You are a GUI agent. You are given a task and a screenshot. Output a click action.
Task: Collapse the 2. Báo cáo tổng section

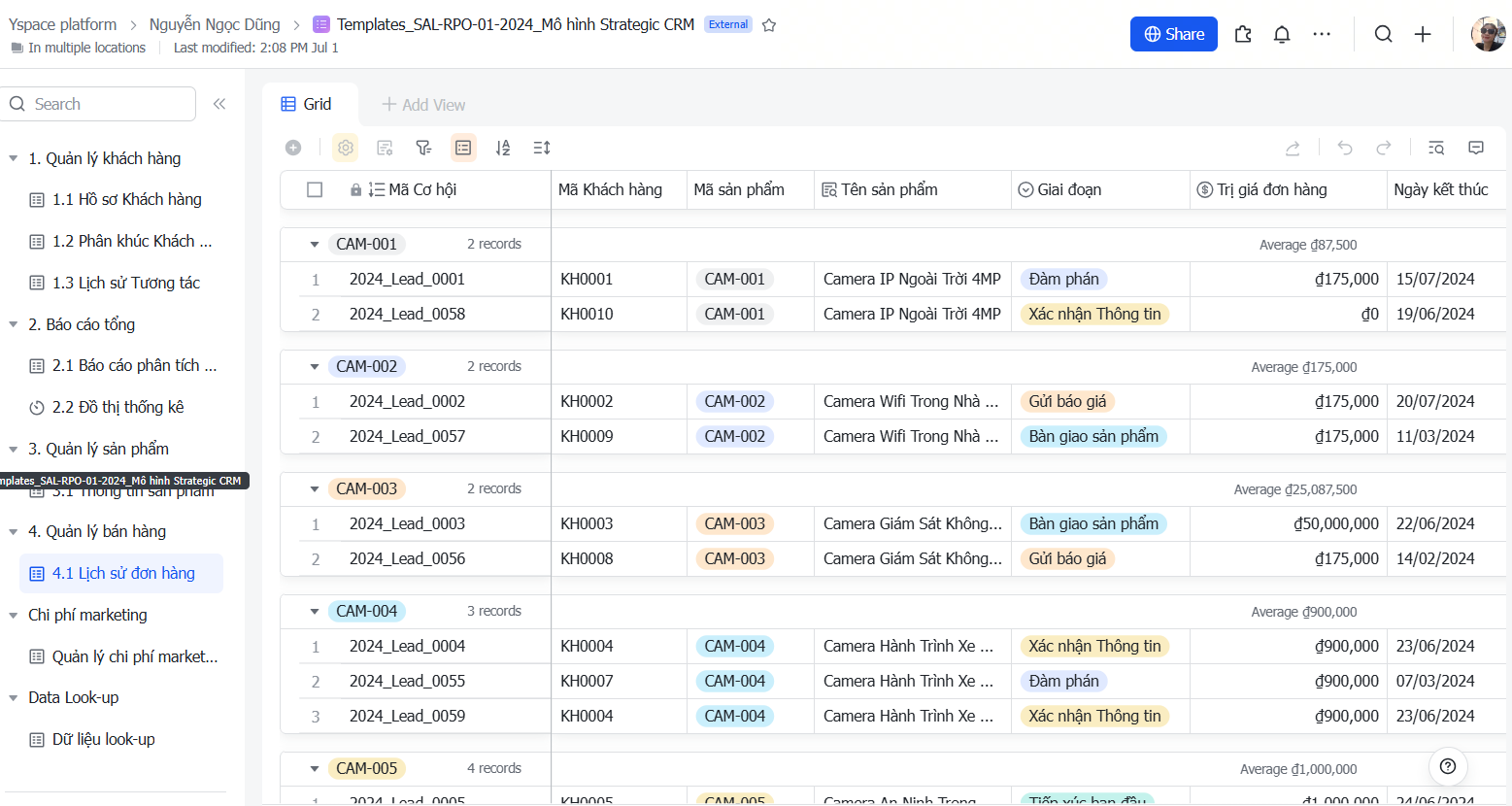coord(14,324)
